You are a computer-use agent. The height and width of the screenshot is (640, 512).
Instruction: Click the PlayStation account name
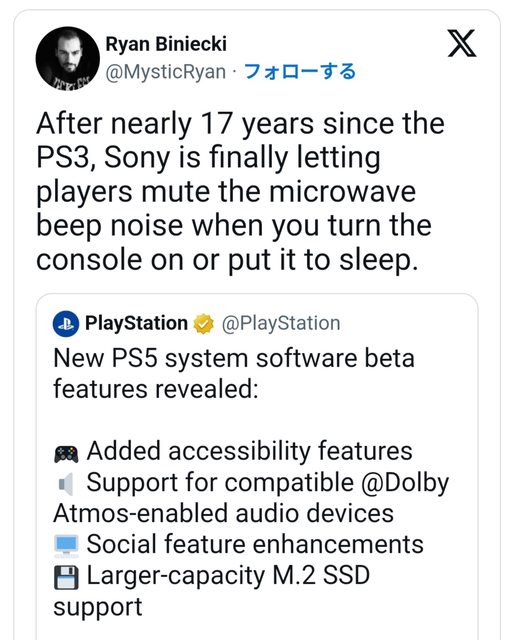(136, 323)
